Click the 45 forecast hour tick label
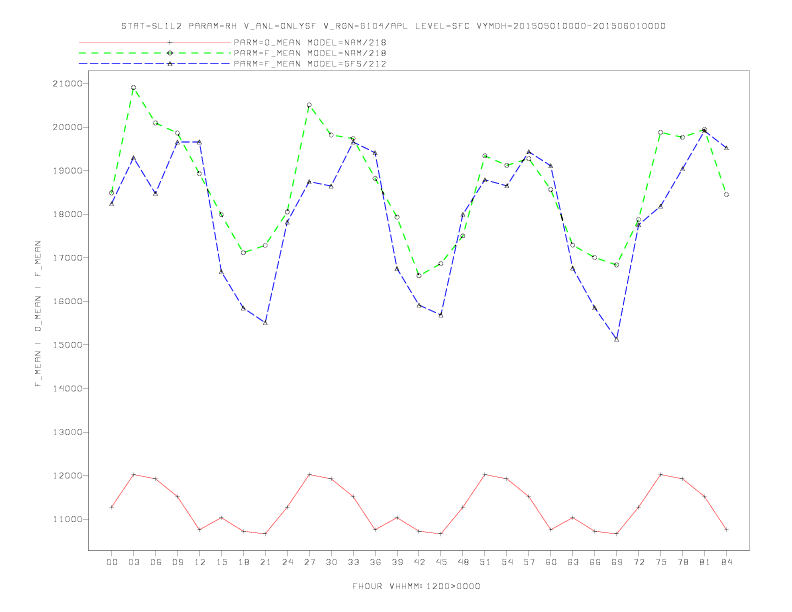 coord(441,562)
